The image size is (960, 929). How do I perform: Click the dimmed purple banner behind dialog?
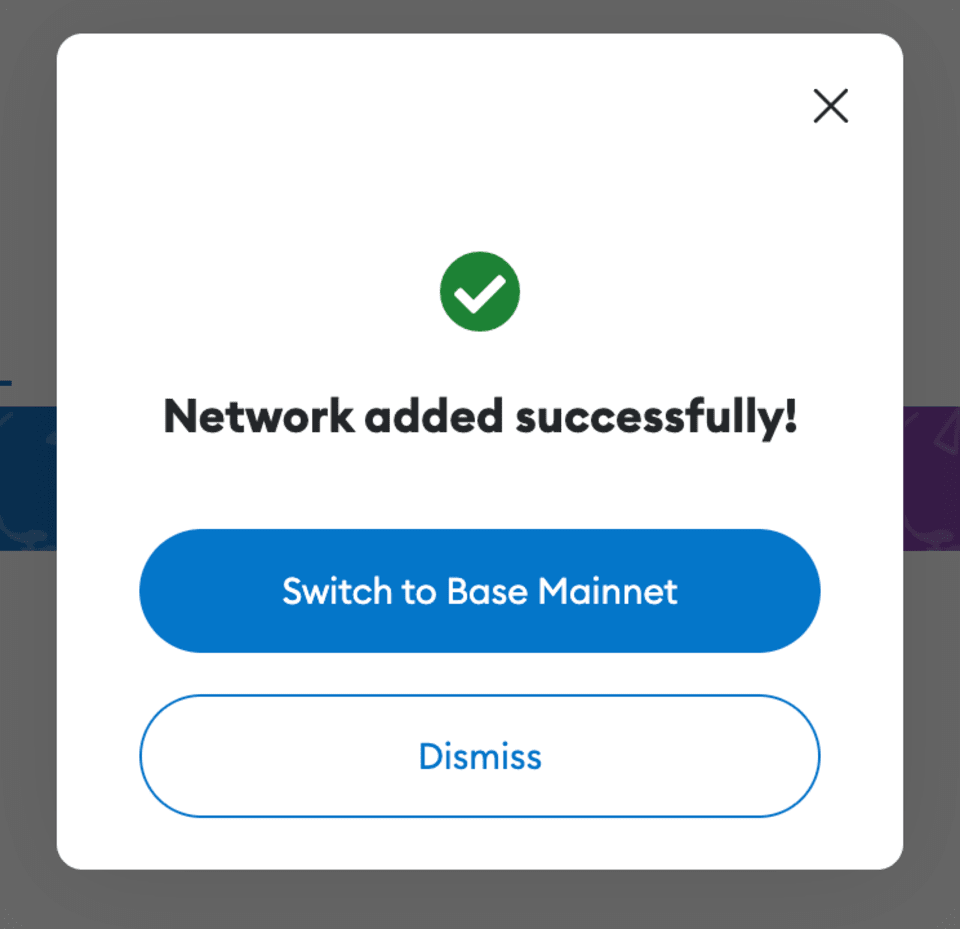click(x=931, y=478)
